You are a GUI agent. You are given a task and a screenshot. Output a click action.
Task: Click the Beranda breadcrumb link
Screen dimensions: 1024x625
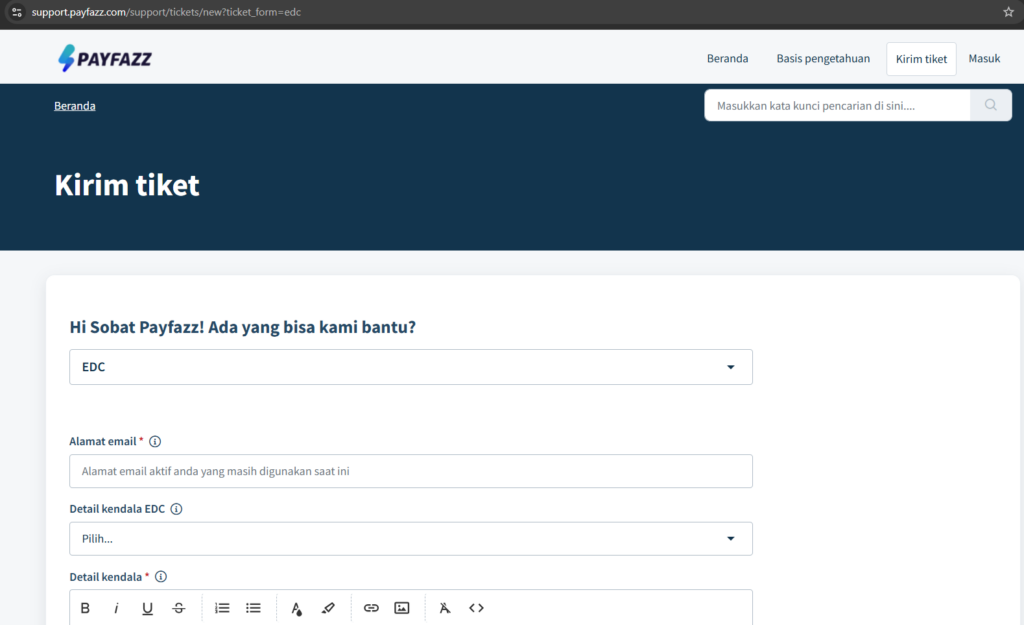pos(74,105)
